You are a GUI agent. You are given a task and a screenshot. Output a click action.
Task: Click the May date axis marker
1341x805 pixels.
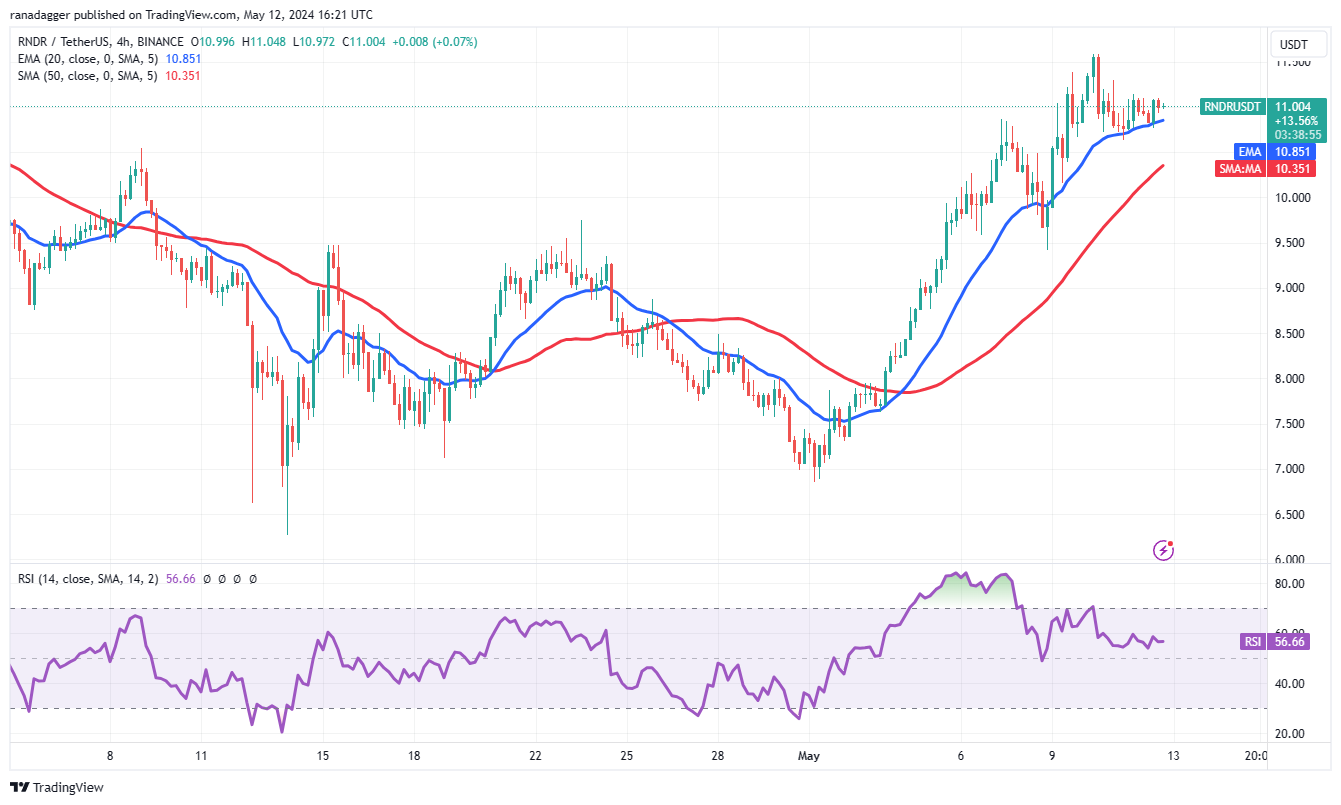809,756
